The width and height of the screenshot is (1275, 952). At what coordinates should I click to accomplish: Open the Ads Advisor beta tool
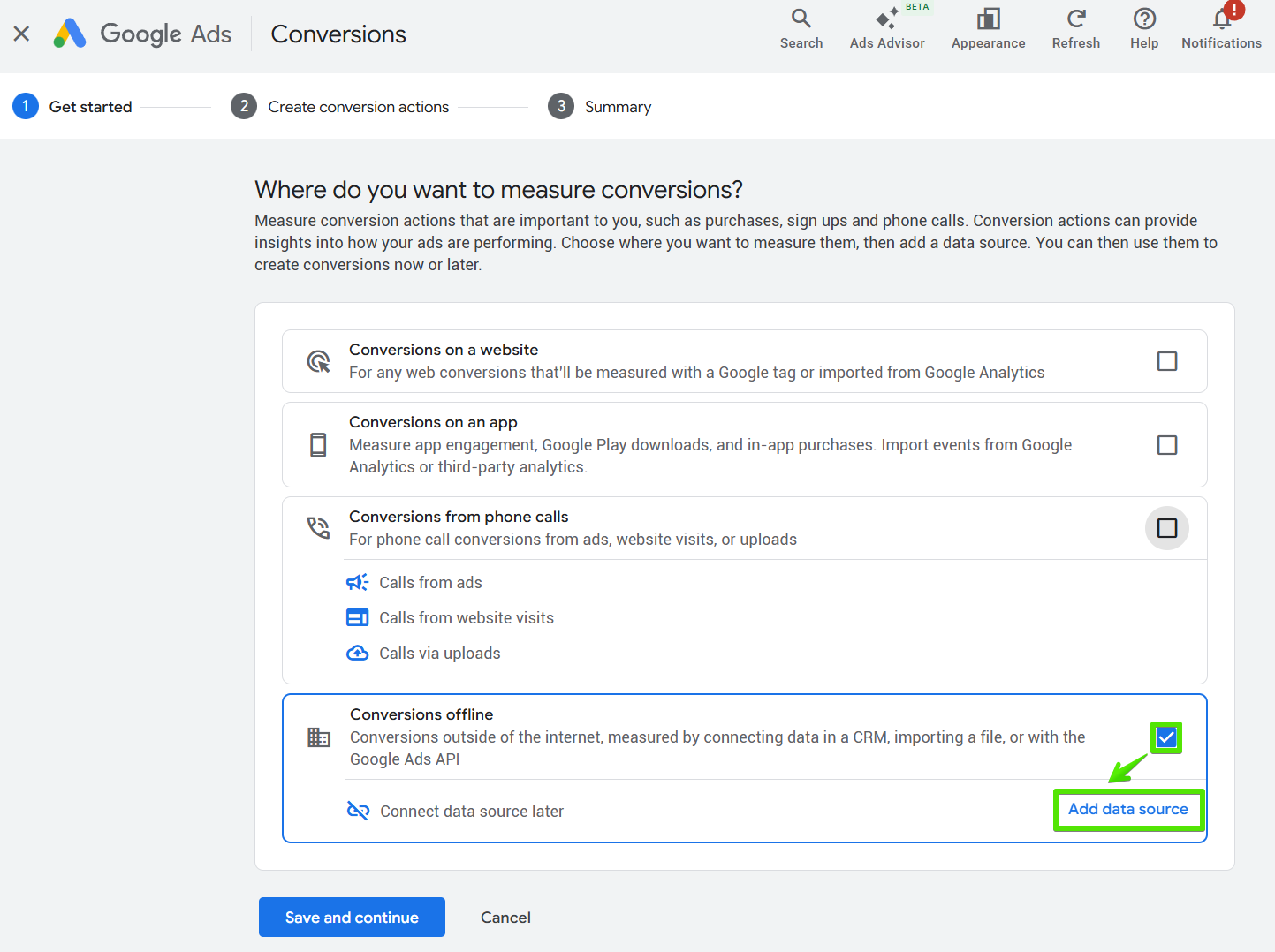886,29
